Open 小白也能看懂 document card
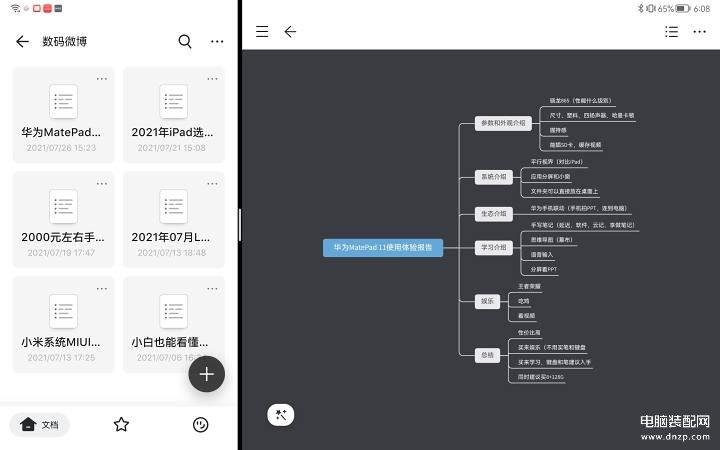720x450 pixels. [174, 324]
